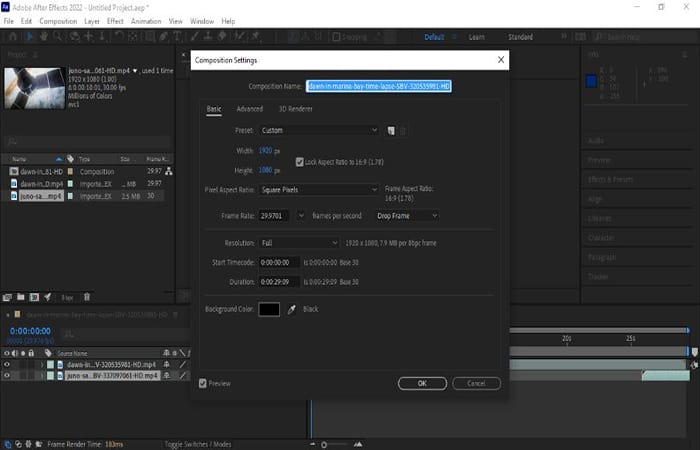Open the Resolution Full dropdown

(x=299, y=243)
